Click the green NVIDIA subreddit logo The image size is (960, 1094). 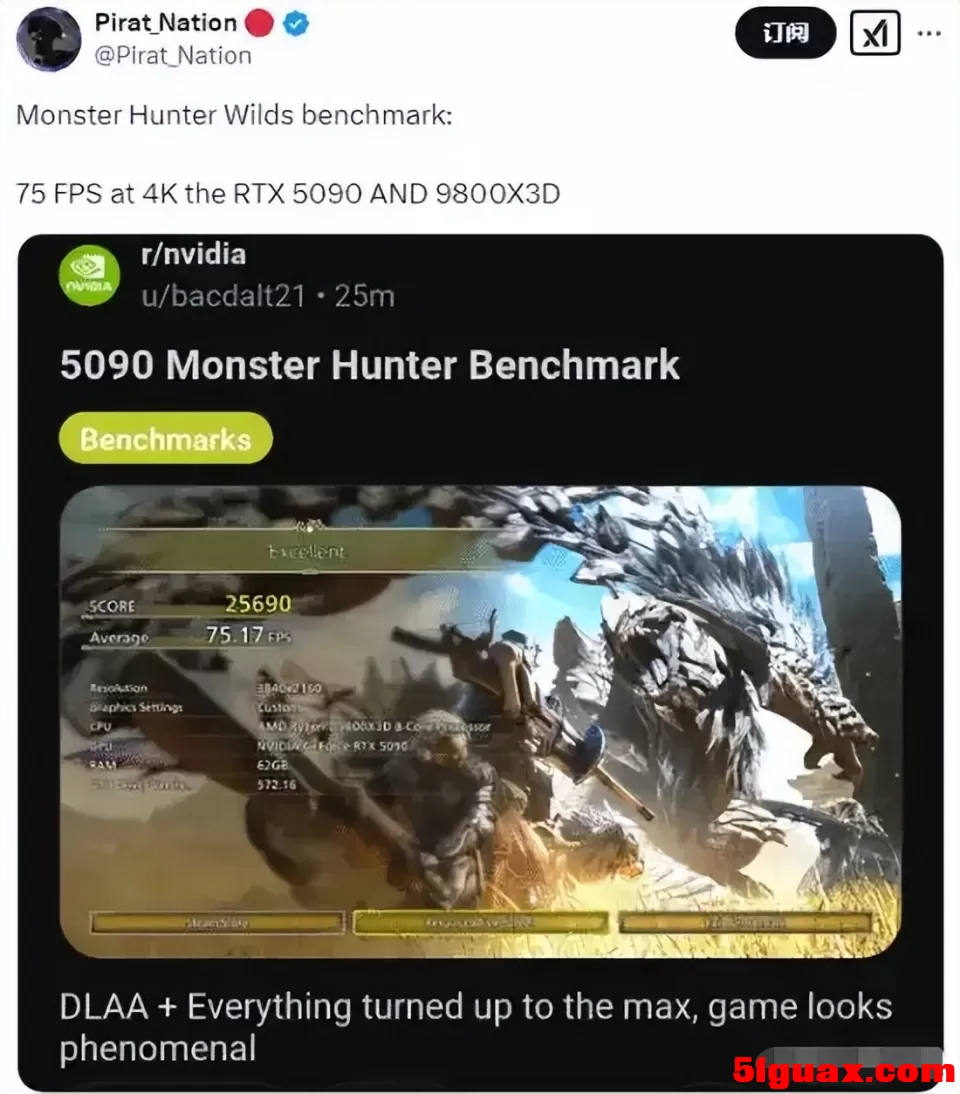[x=89, y=275]
